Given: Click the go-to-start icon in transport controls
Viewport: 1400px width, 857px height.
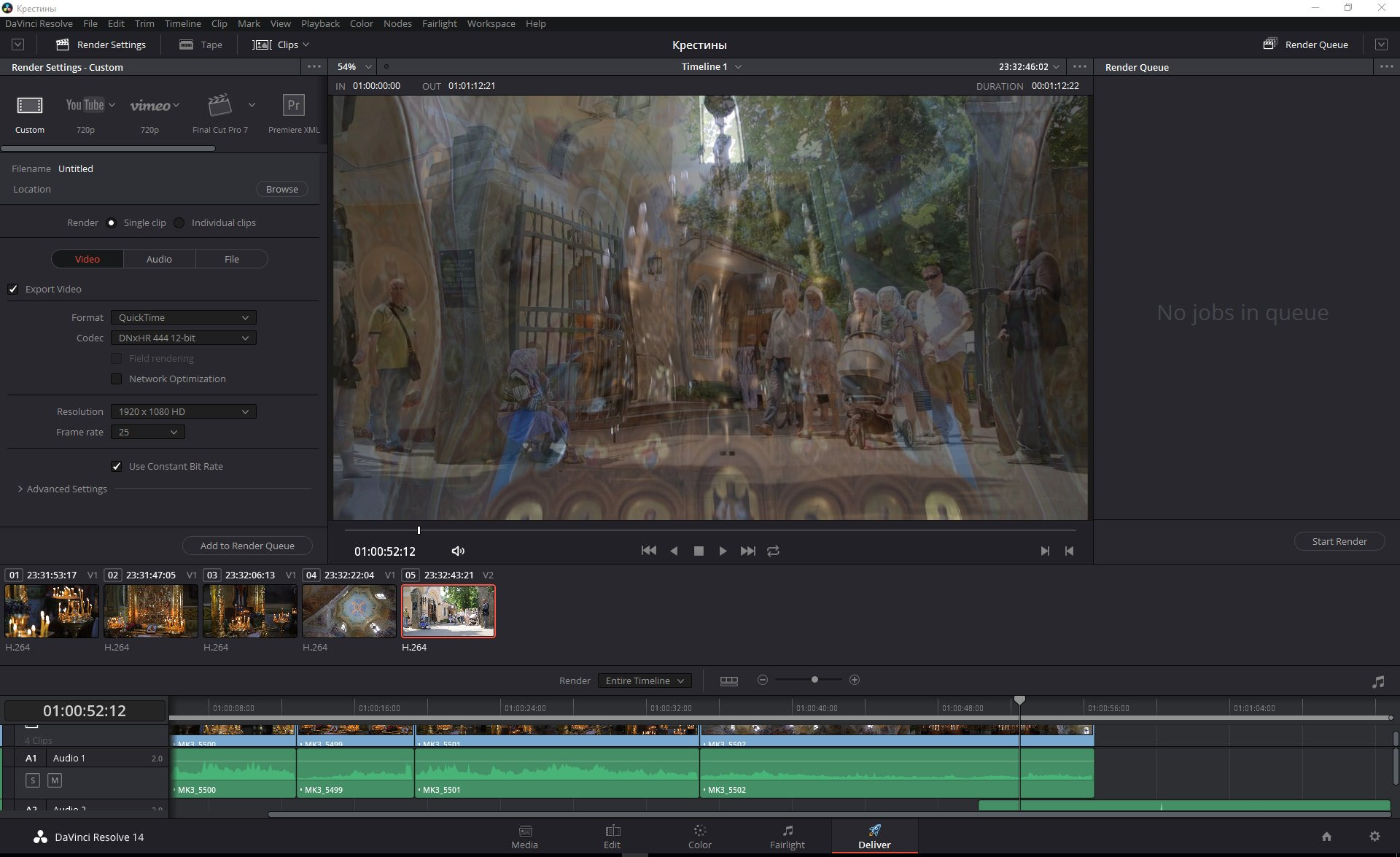Looking at the screenshot, I should coord(649,550).
